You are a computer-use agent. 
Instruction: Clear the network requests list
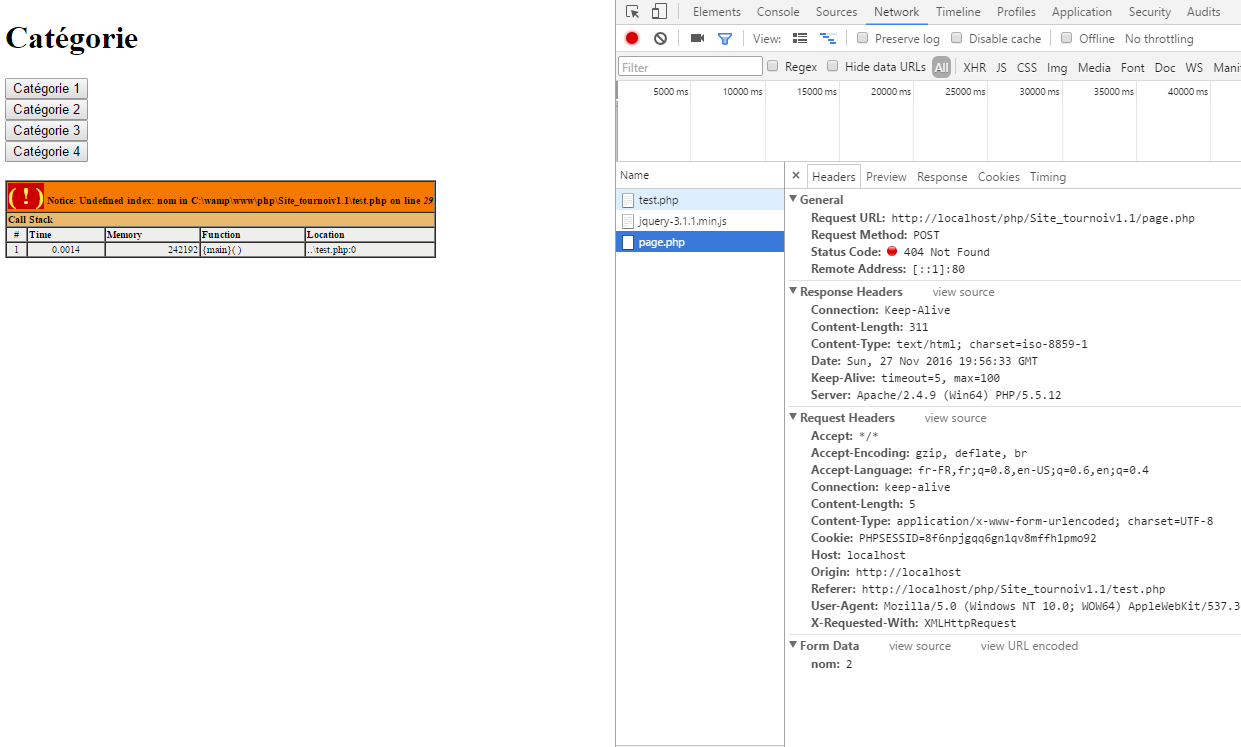(659, 38)
